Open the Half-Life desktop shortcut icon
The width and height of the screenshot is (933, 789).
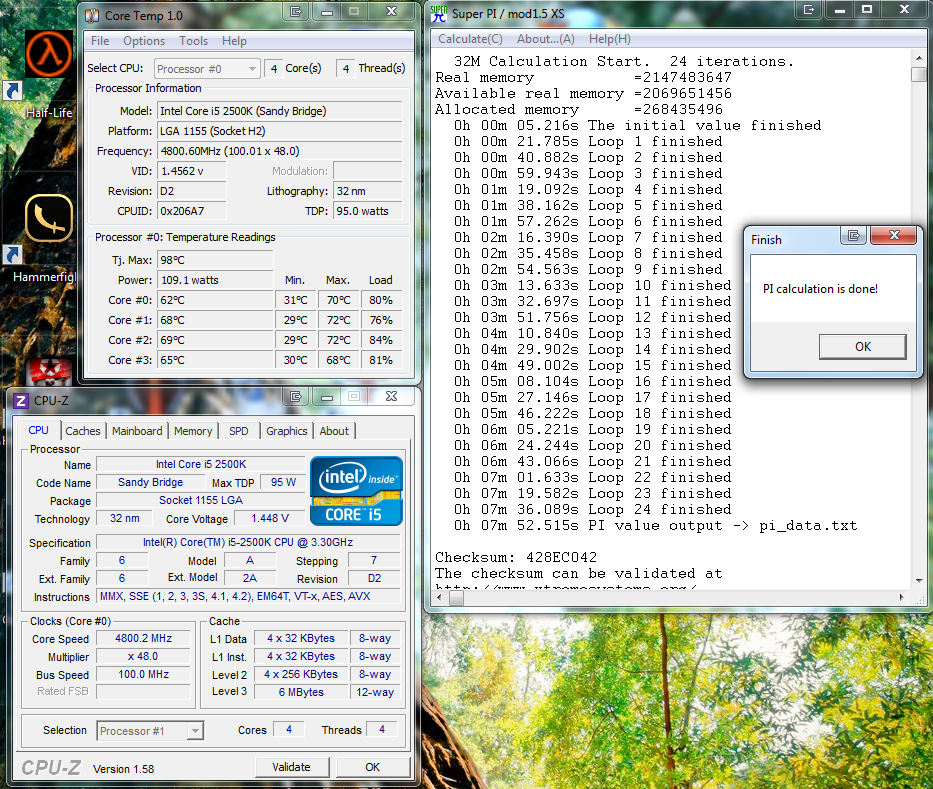[49, 55]
